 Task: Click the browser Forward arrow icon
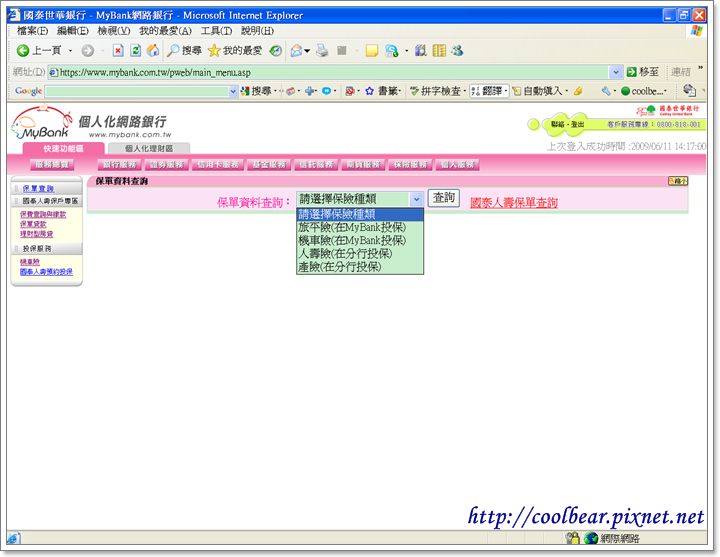[87, 51]
